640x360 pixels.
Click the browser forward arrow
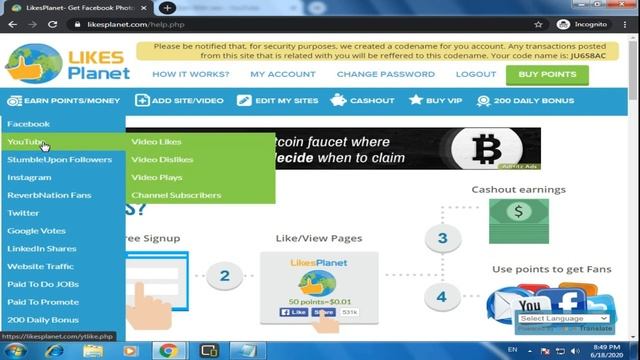(32, 24)
